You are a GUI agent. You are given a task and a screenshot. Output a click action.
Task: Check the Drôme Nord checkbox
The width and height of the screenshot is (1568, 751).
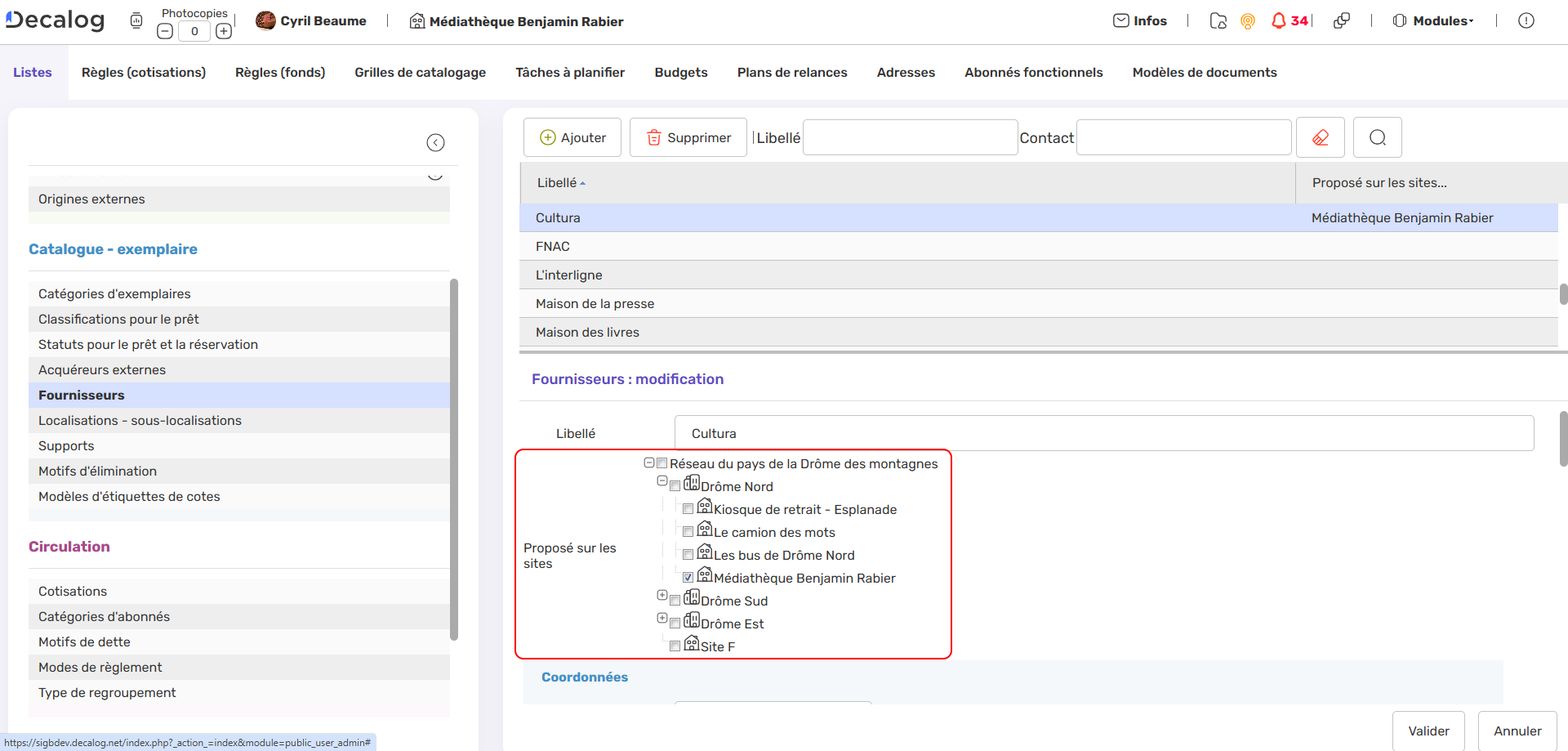(x=675, y=485)
